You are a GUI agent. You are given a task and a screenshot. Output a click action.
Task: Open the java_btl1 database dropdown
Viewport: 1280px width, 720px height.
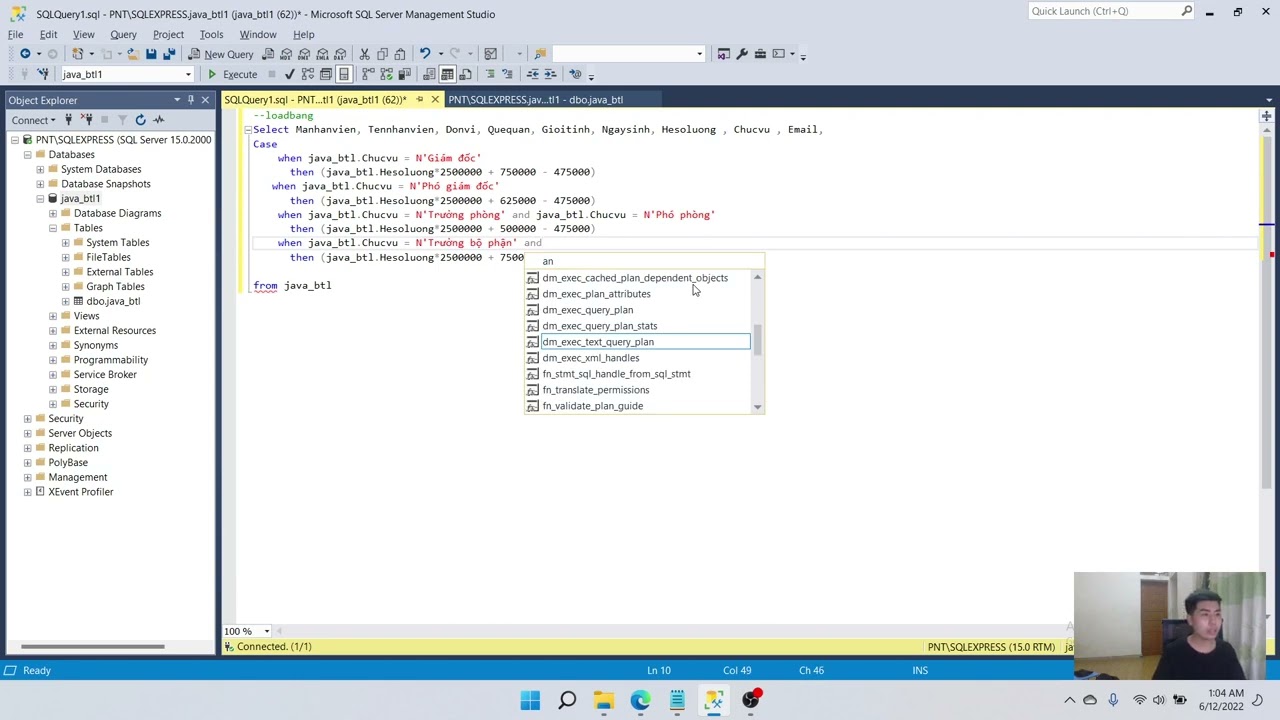[187, 74]
